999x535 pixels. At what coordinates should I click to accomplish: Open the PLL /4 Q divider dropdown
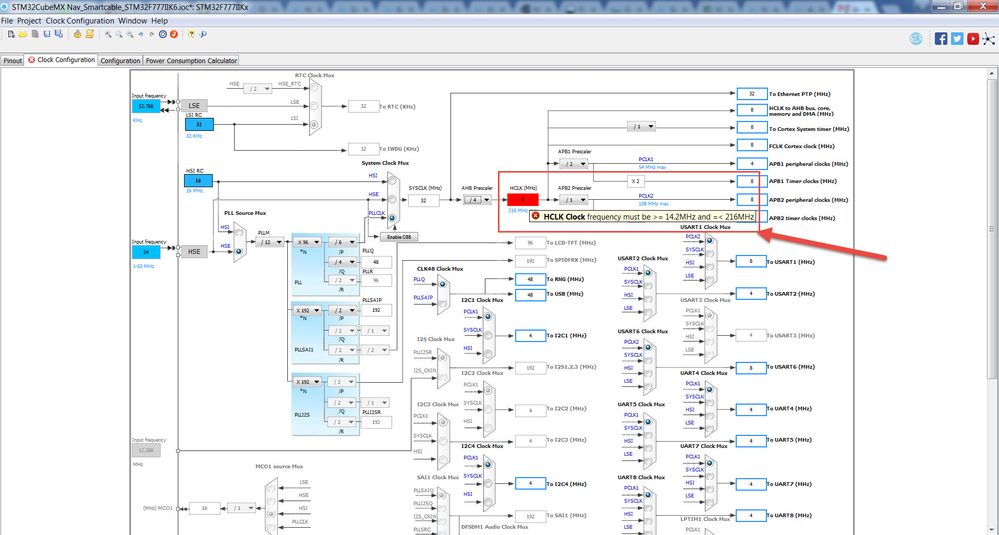(342, 262)
